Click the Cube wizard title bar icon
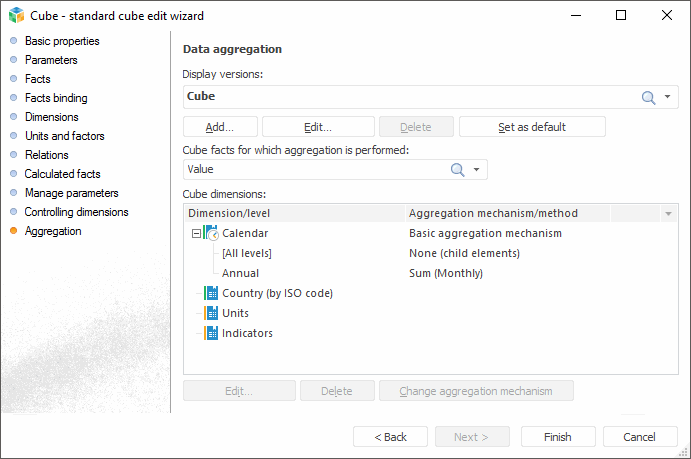Viewport: 691px width, 459px height. (x=16, y=15)
